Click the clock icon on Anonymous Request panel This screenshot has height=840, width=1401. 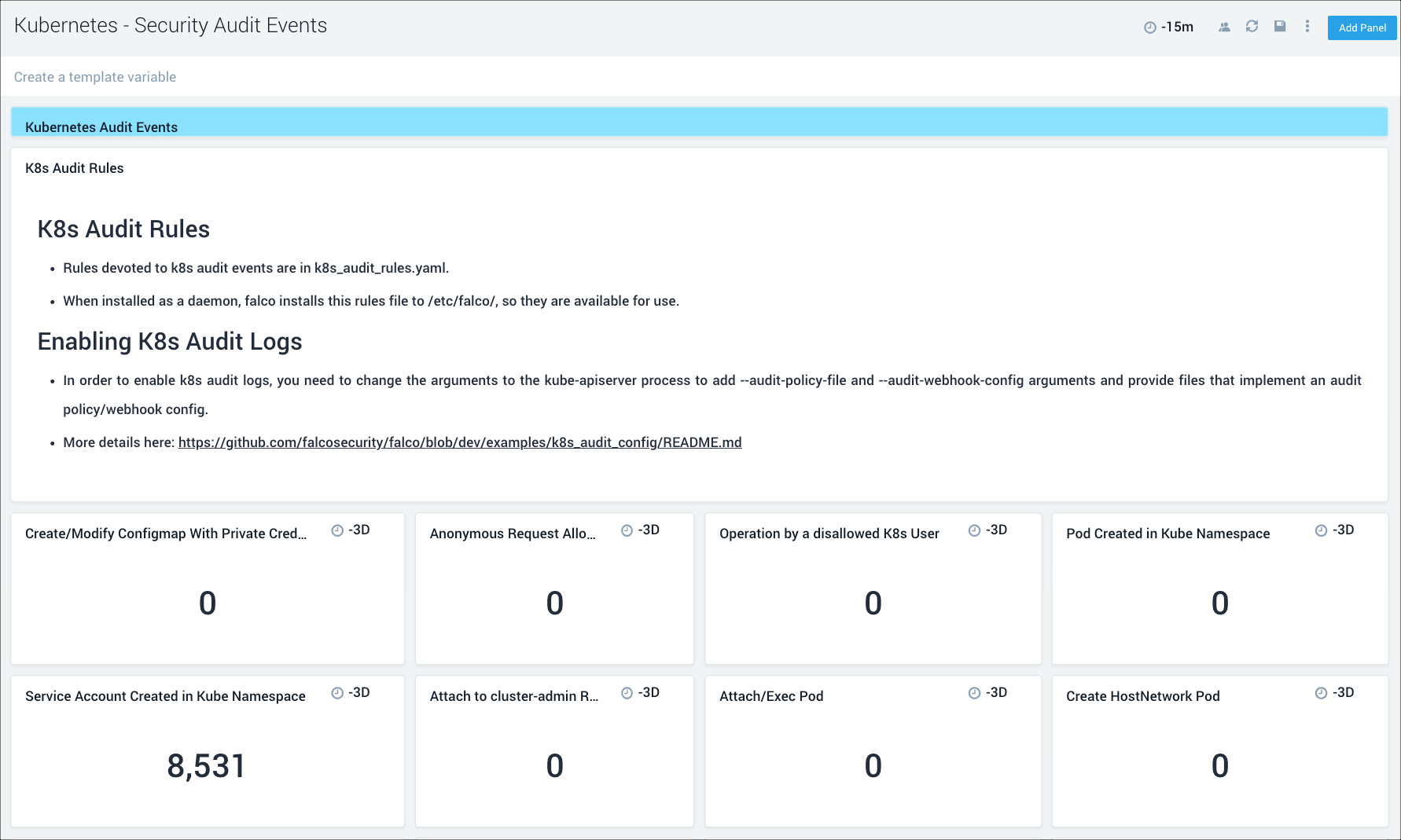pos(627,530)
